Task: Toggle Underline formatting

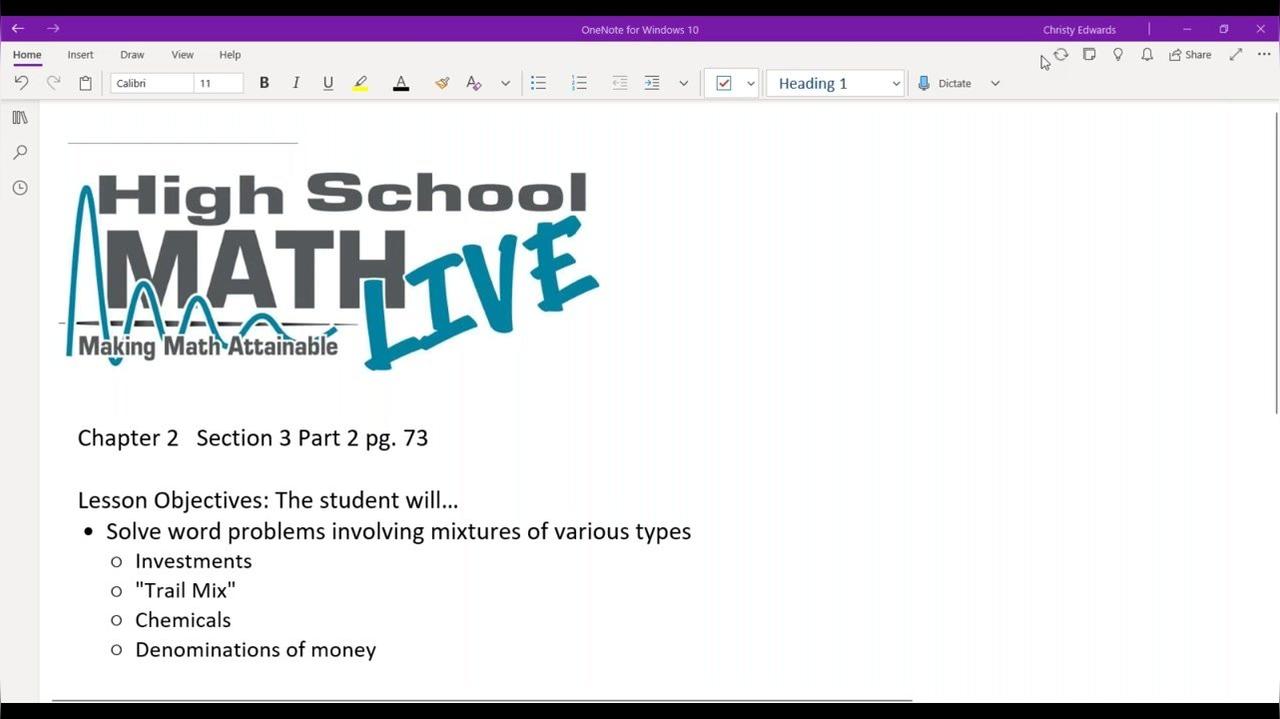Action: [328, 83]
